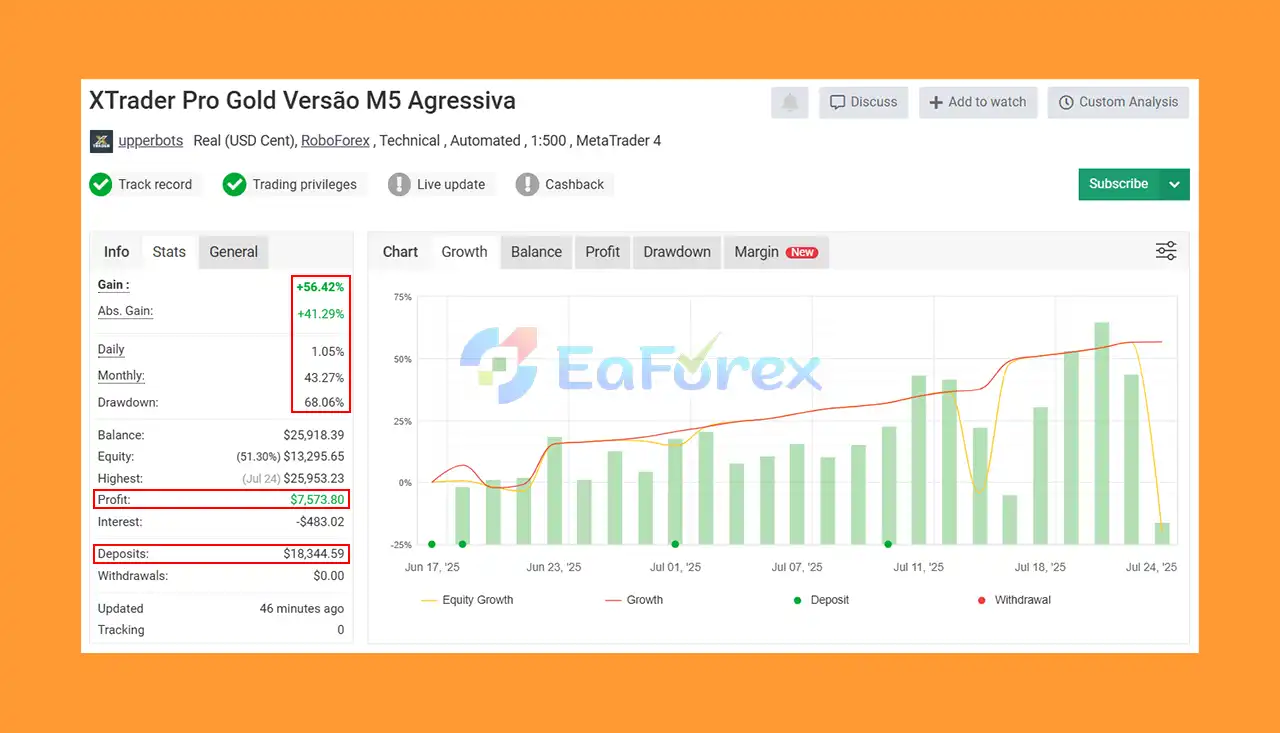Screen dimensions: 1280x733
Task: Toggle the Equity Growth legend entry
Action: click(468, 600)
